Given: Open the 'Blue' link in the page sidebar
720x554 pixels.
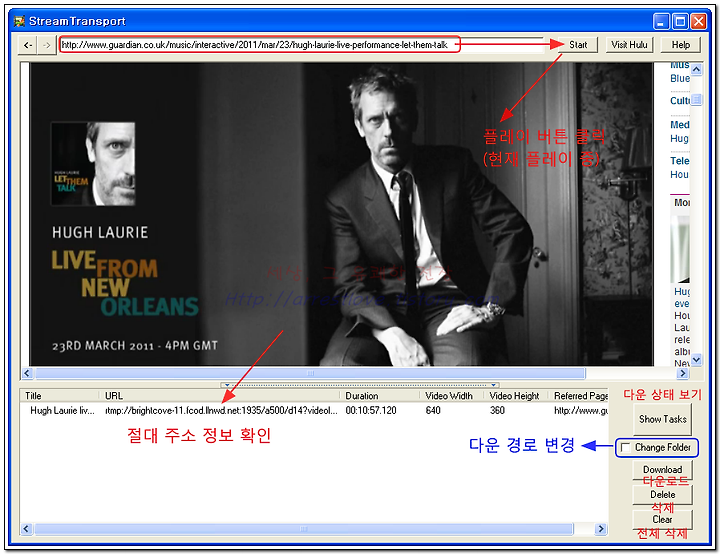Looking at the screenshot, I should click(680, 79).
